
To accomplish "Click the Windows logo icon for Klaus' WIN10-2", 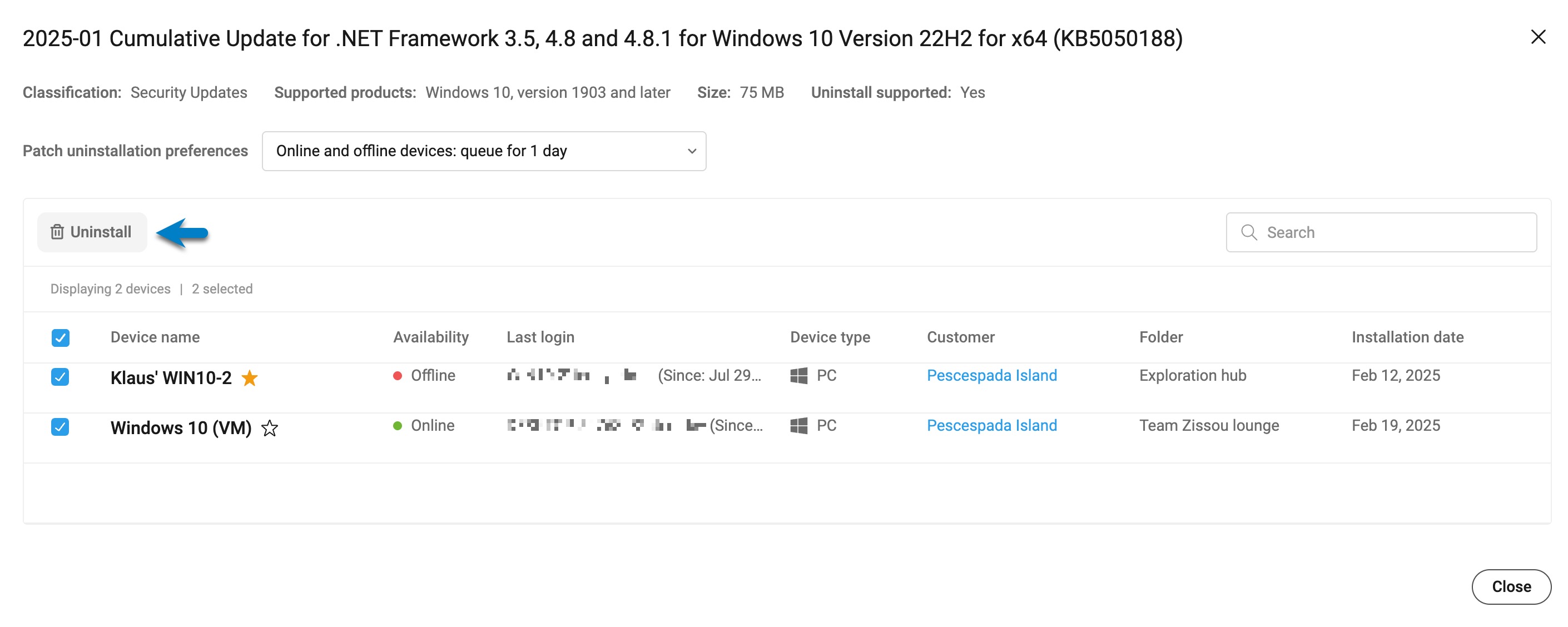I will point(798,376).
